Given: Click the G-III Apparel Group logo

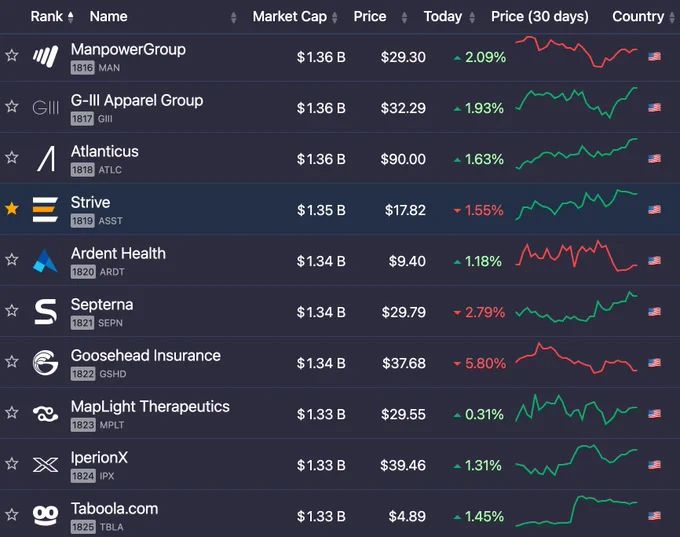Looking at the screenshot, I should tap(46, 108).
